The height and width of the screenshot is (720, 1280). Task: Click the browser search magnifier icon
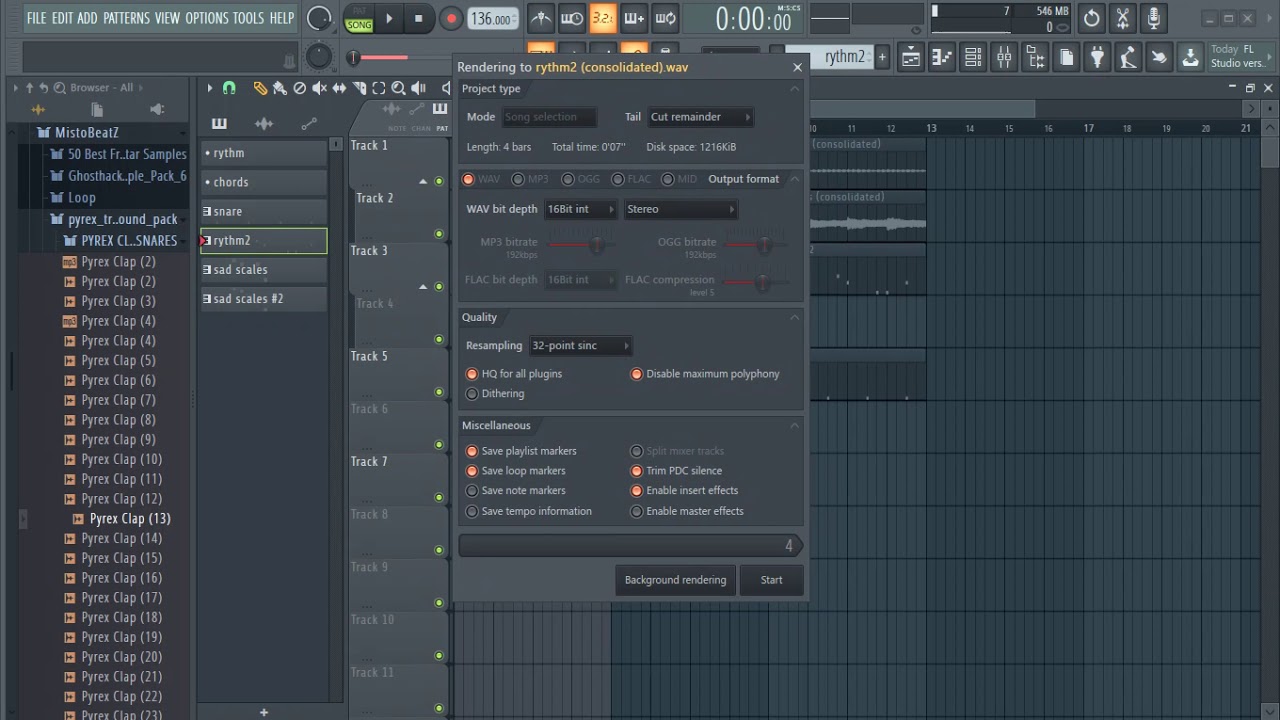pyautogui.click(x=60, y=88)
